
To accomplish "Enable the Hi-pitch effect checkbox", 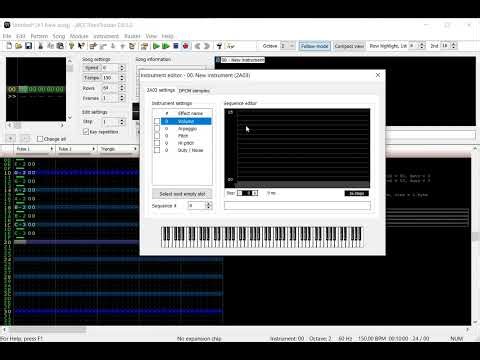I will tap(157, 143).
